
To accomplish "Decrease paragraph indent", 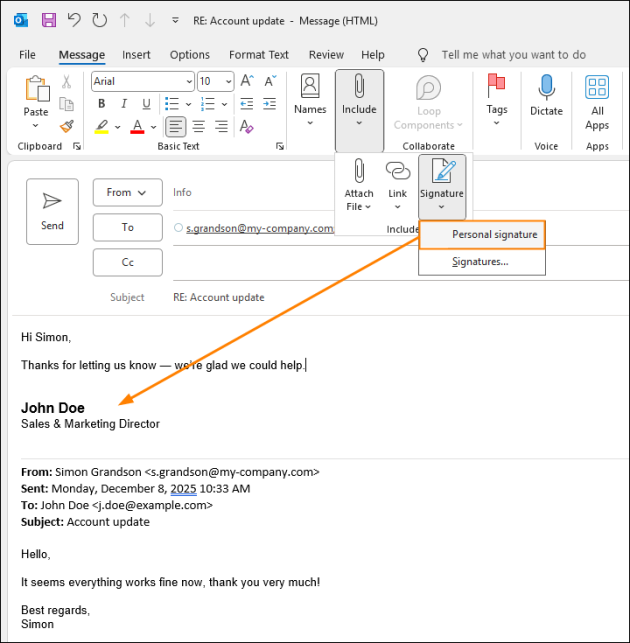I will pyautogui.click(x=247, y=104).
